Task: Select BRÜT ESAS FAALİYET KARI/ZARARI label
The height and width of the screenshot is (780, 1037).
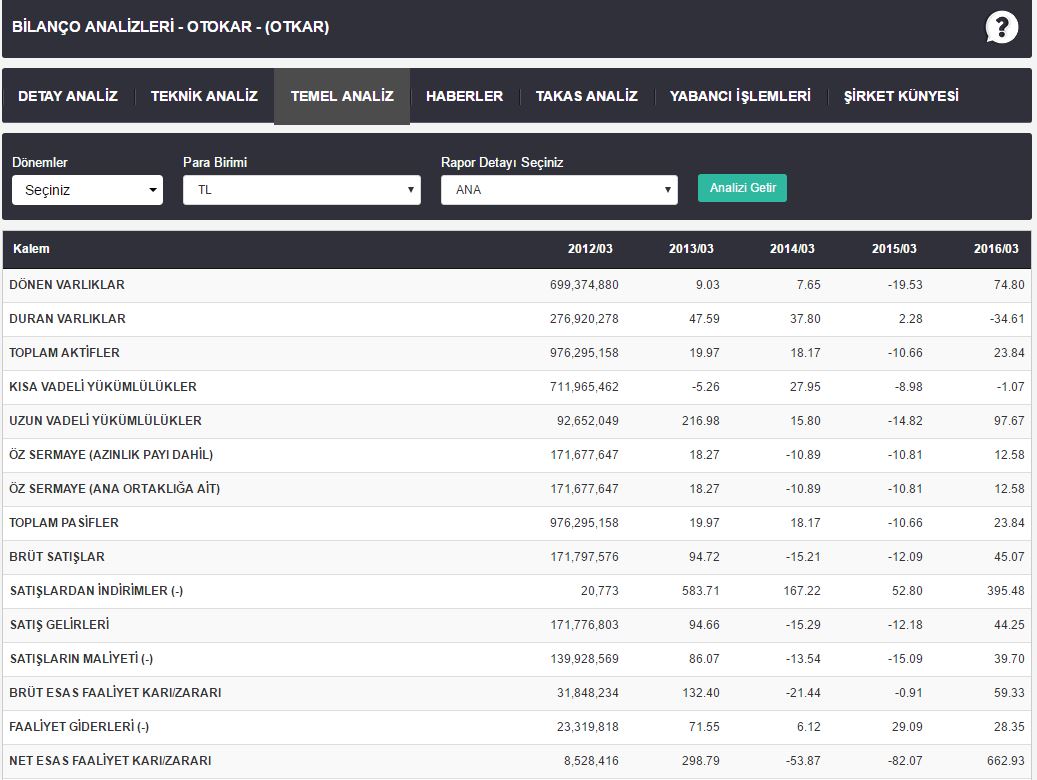Action: [x=115, y=693]
